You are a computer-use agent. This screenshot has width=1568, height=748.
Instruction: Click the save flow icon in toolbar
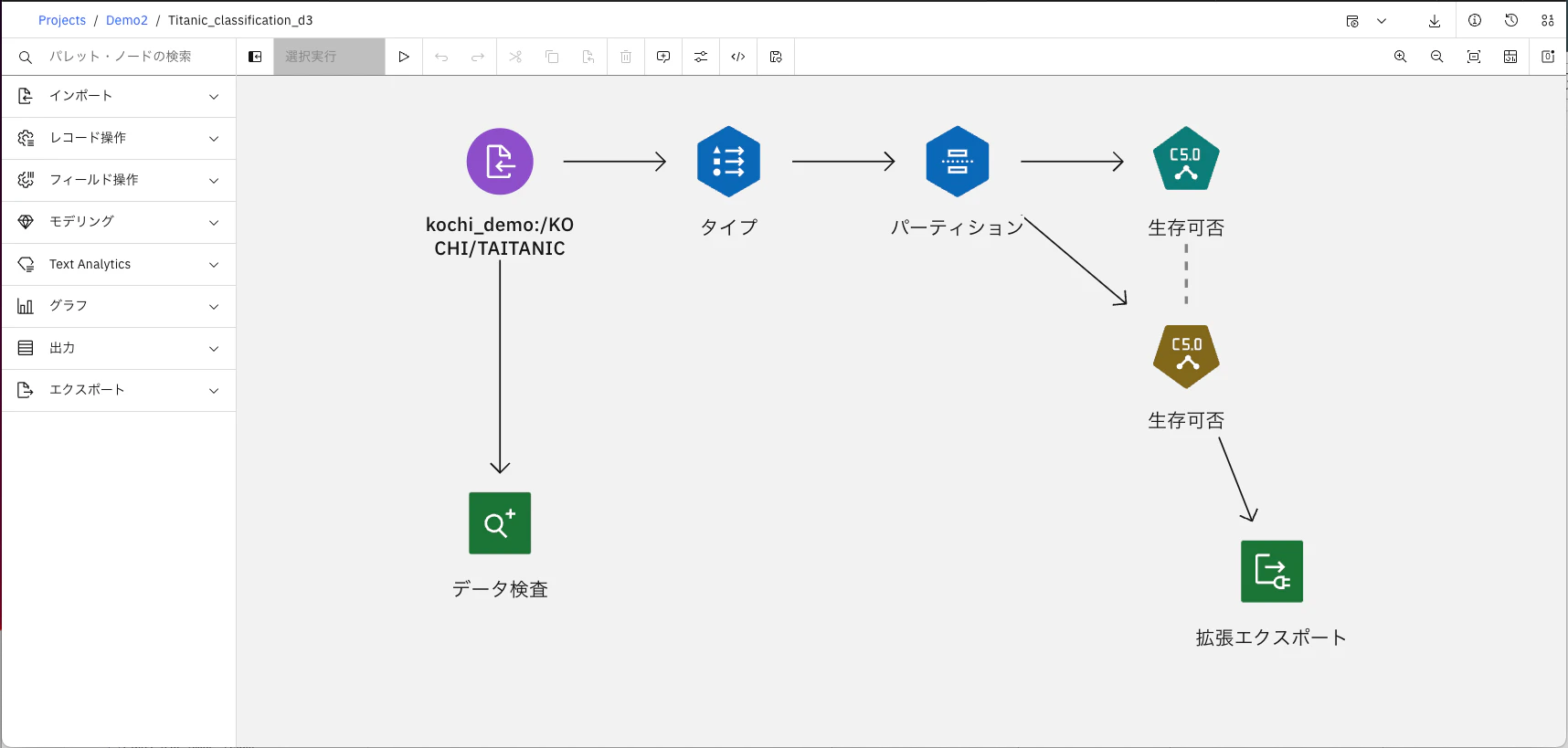pos(776,57)
